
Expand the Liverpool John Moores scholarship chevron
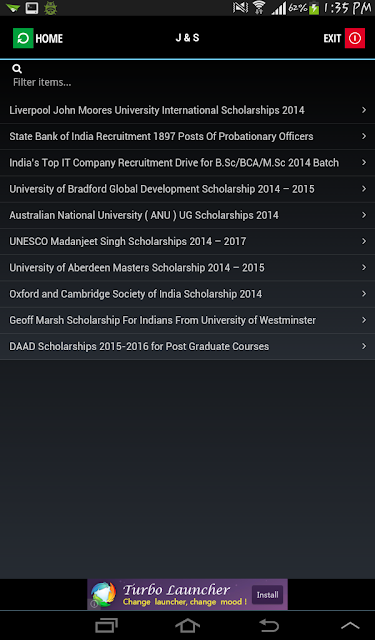(x=364, y=110)
